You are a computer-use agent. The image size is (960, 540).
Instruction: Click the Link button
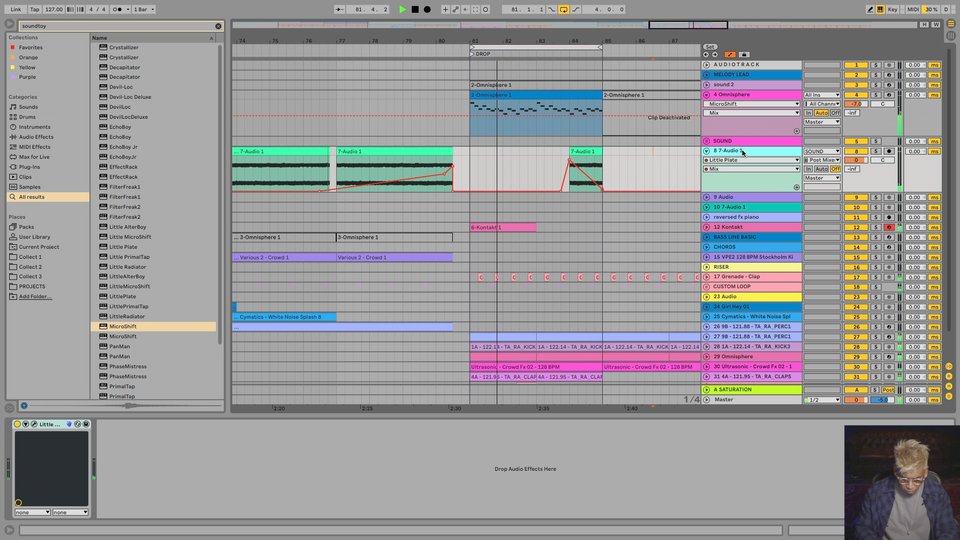click(16, 9)
